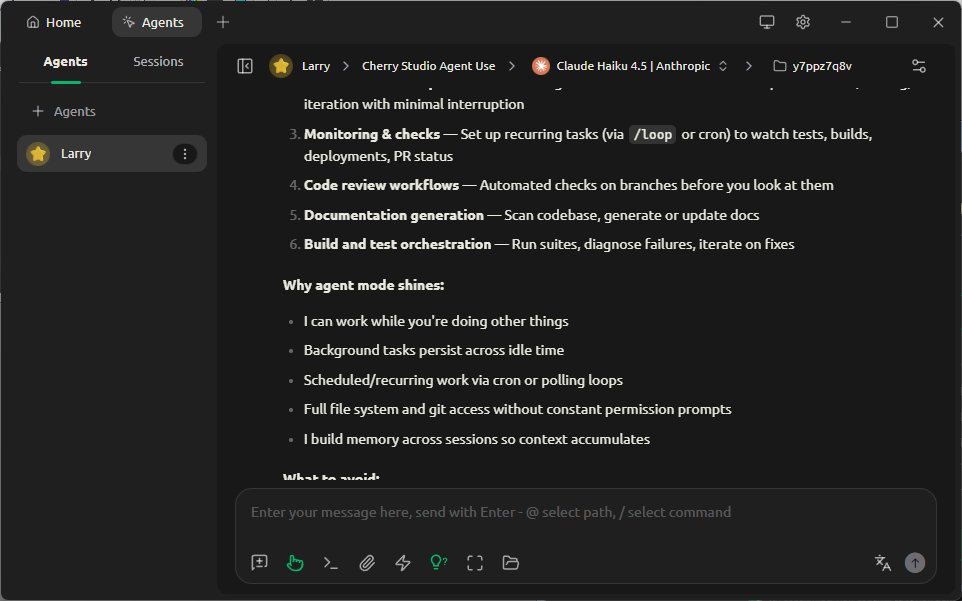Open y7ppz7q8v folder path
This screenshot has height=601, width=962.
click(x=813, y=66)
